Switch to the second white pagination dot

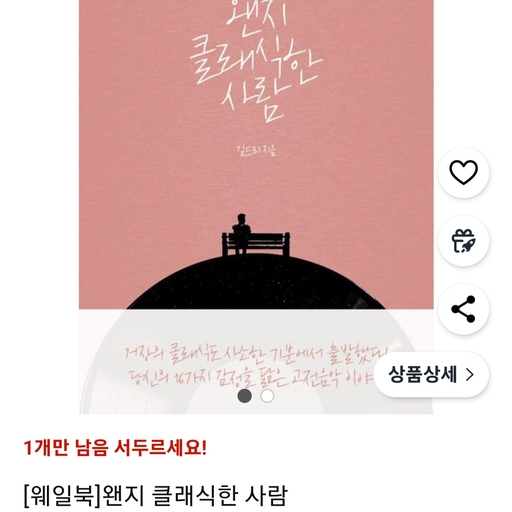(x=267, y=396)
